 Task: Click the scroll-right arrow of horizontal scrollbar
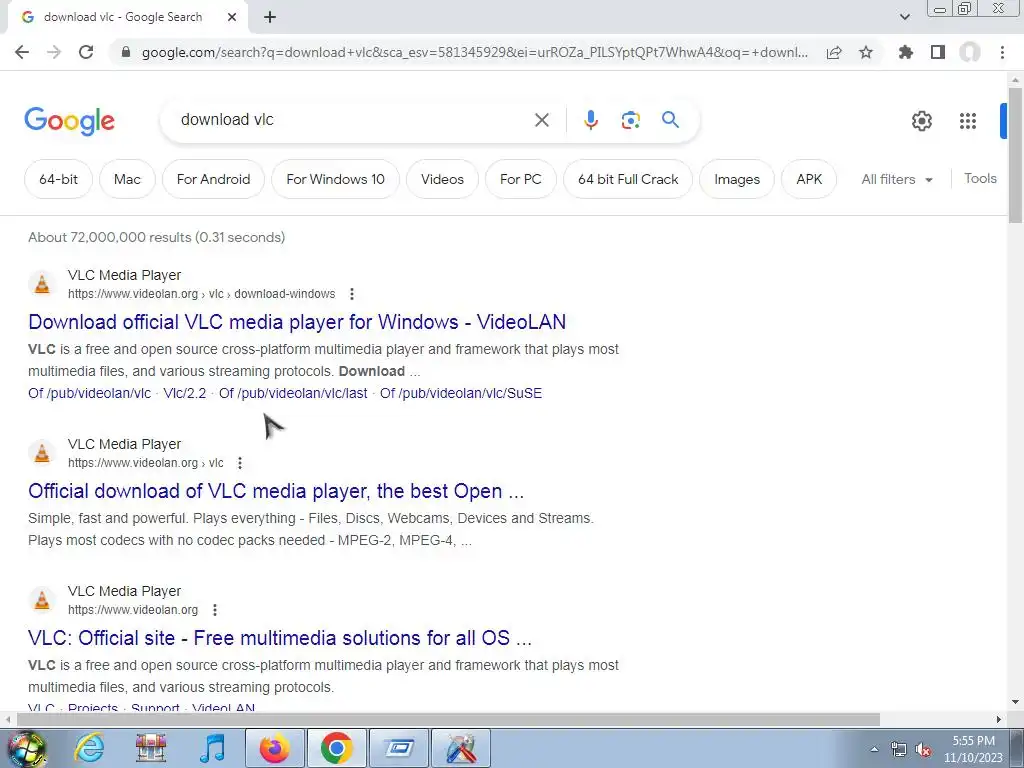coord(999,719)
